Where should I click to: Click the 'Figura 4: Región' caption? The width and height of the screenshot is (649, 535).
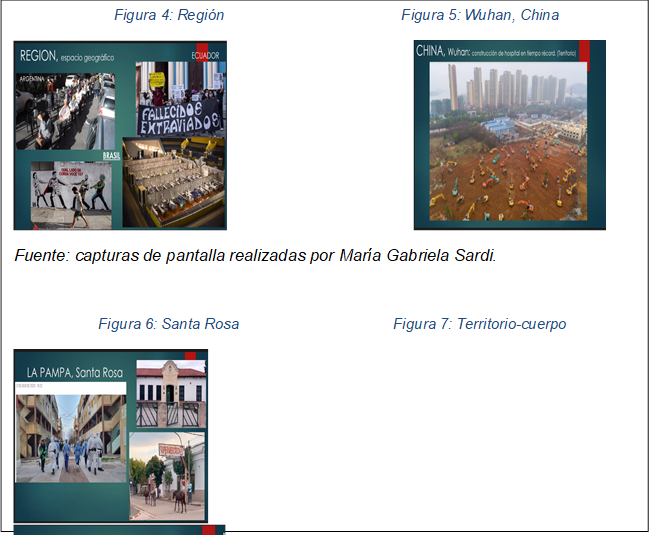pyautogui.click(x=168, y=15)
